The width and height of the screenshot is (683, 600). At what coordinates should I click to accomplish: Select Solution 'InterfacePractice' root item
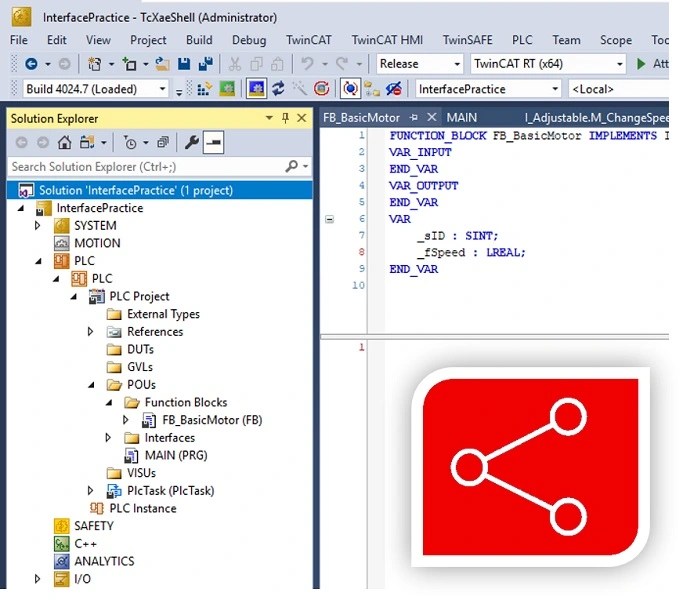click(x=160, y=190)
